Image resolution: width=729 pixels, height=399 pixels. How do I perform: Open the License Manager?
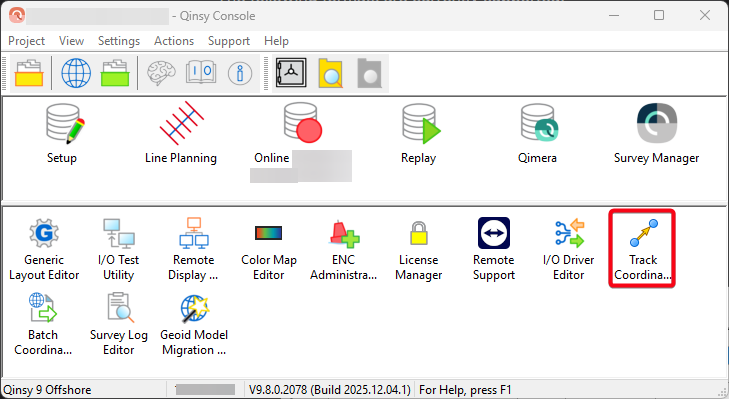pyautogui.click(x=418, y=250)
